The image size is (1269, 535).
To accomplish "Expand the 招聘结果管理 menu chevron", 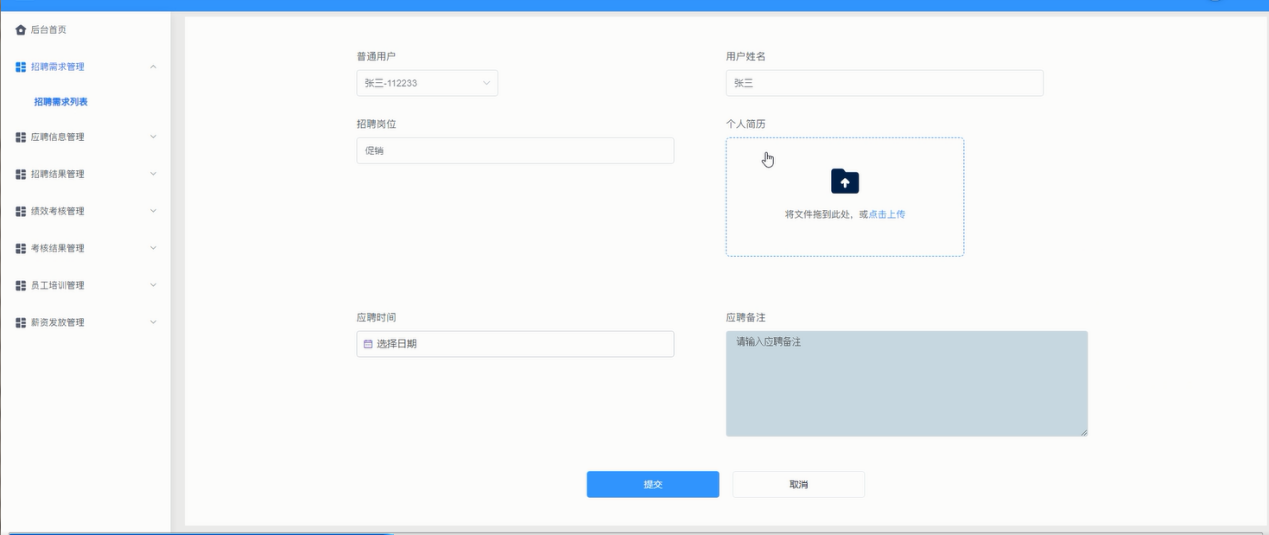I will coord(153,174).
